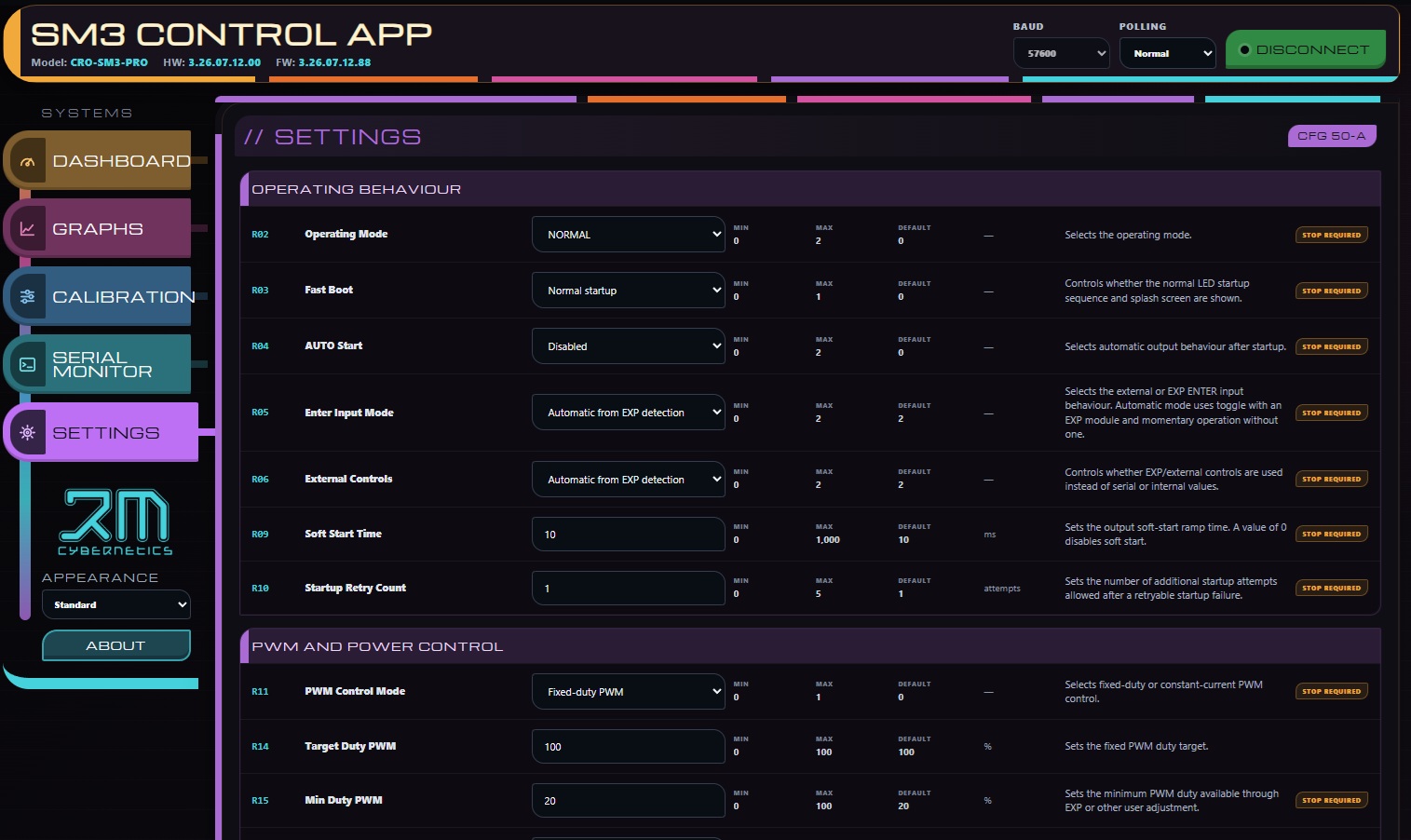Viewport: 1411px width, 840px height.
Task: Click Stop Required badge for Operating Mode
Action: point(1332,236)
